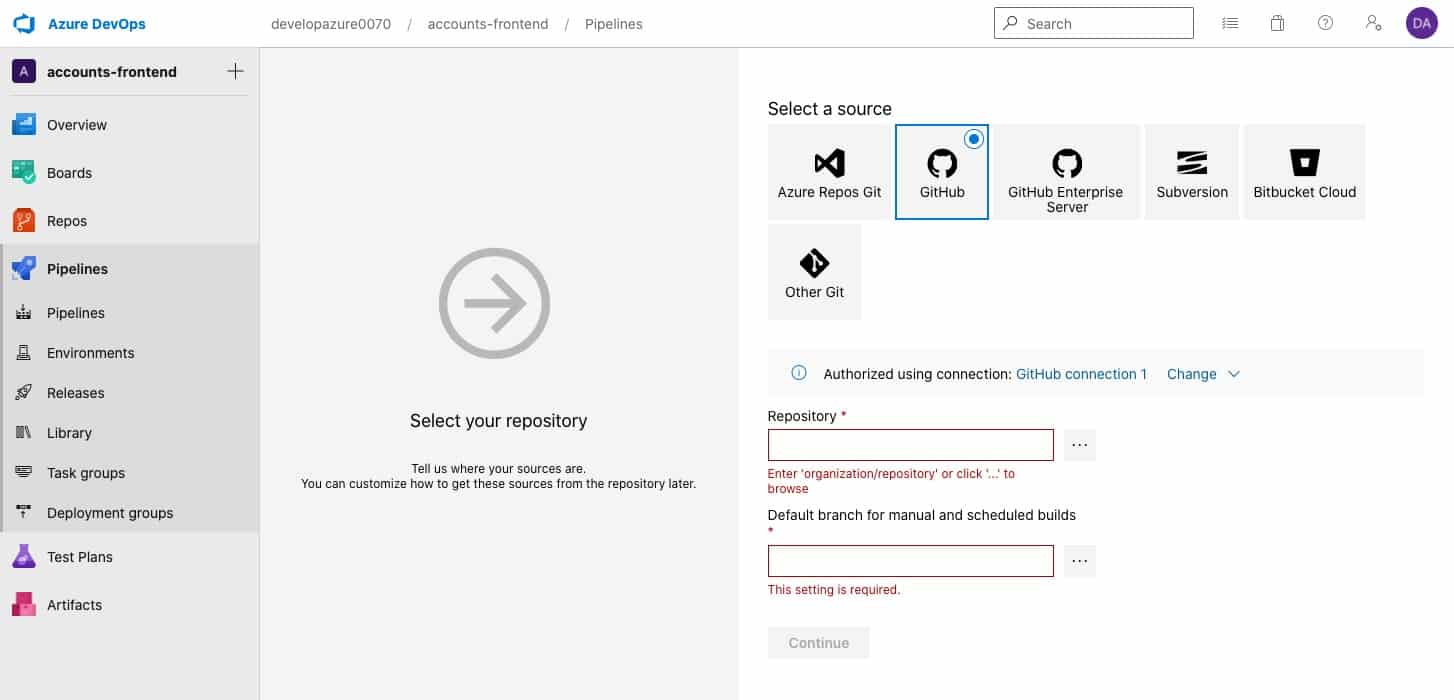Open the GitHub connection 1 link

[1082, 374]
